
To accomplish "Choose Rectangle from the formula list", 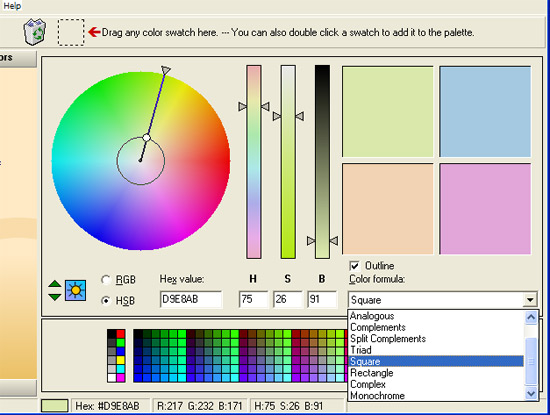I will coord(436,373).
